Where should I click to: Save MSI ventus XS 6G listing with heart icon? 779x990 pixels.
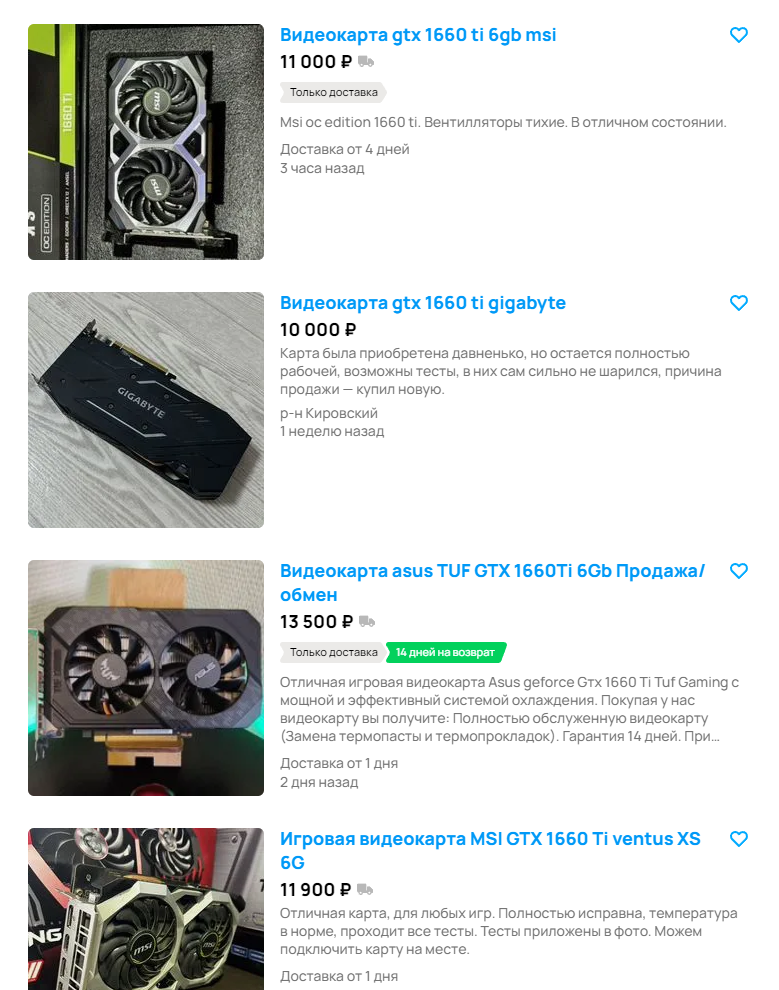point(739,839)
